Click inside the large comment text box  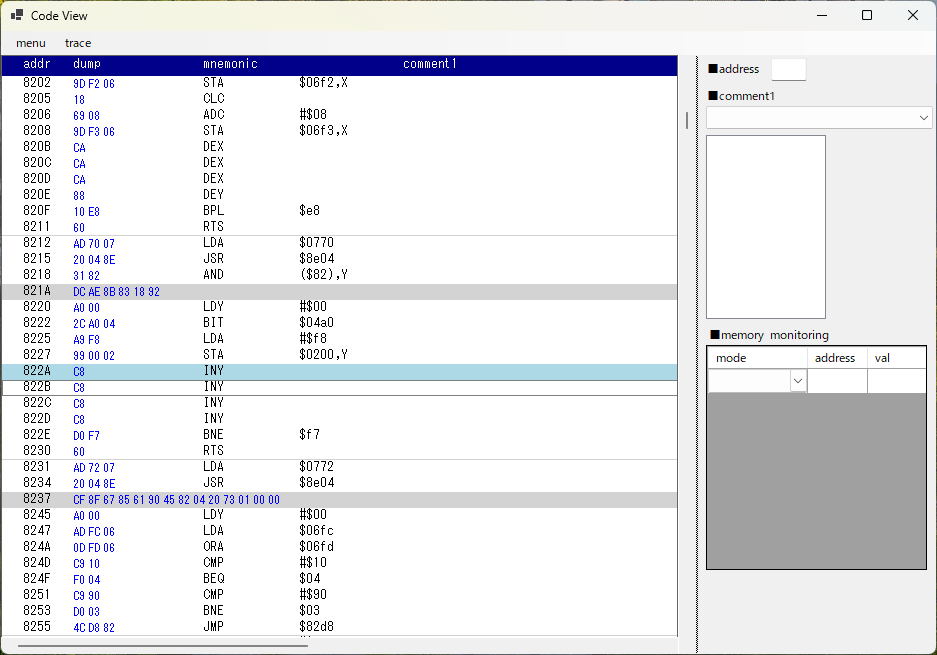click(x=766, y=226)
